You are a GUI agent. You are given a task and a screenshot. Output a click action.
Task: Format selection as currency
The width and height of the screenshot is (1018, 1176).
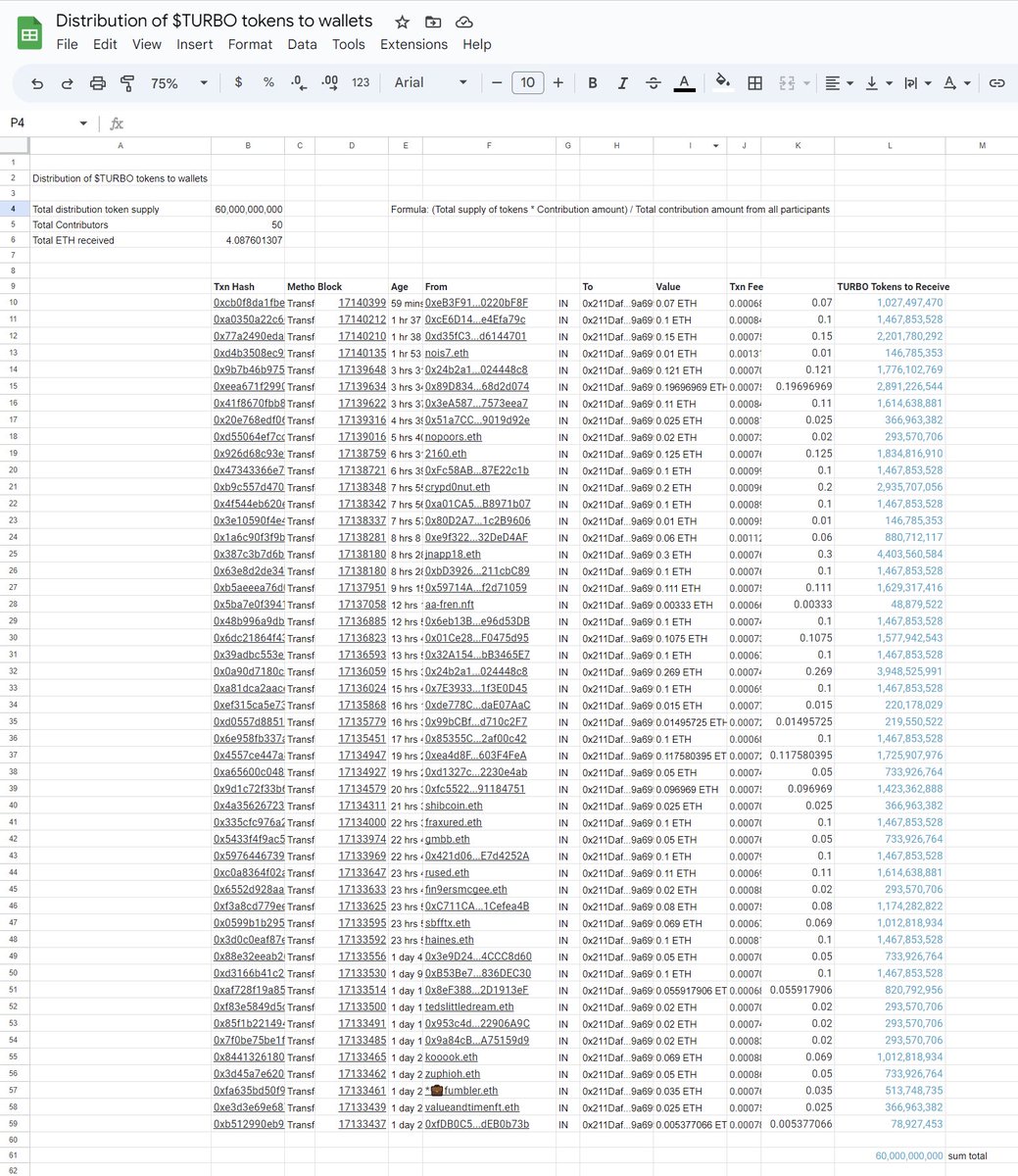coord(238,83)
